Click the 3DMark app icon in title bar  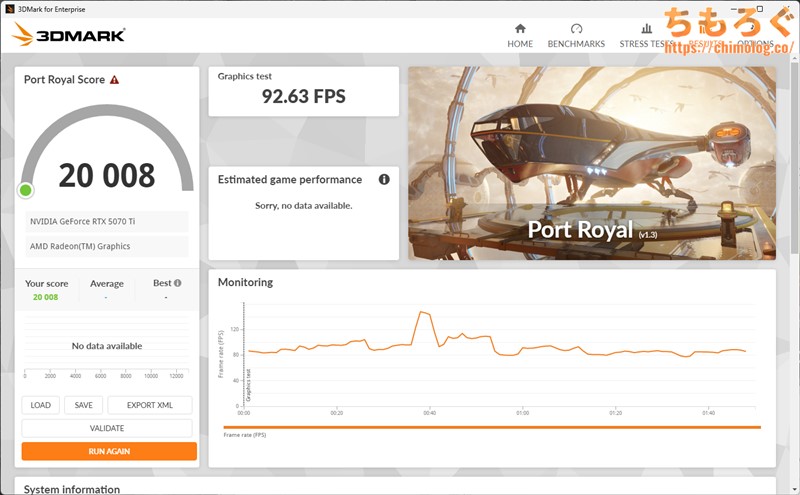point(9,9)
